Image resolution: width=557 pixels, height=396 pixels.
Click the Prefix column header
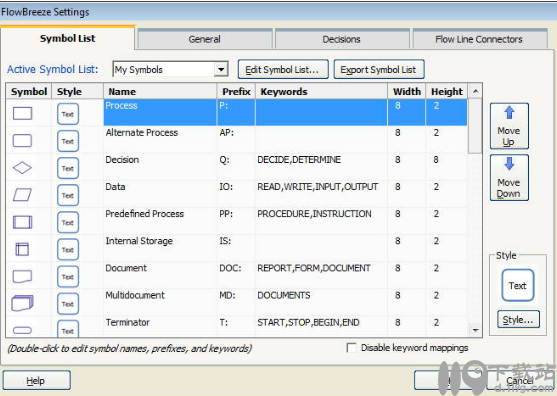click(236, 91)
